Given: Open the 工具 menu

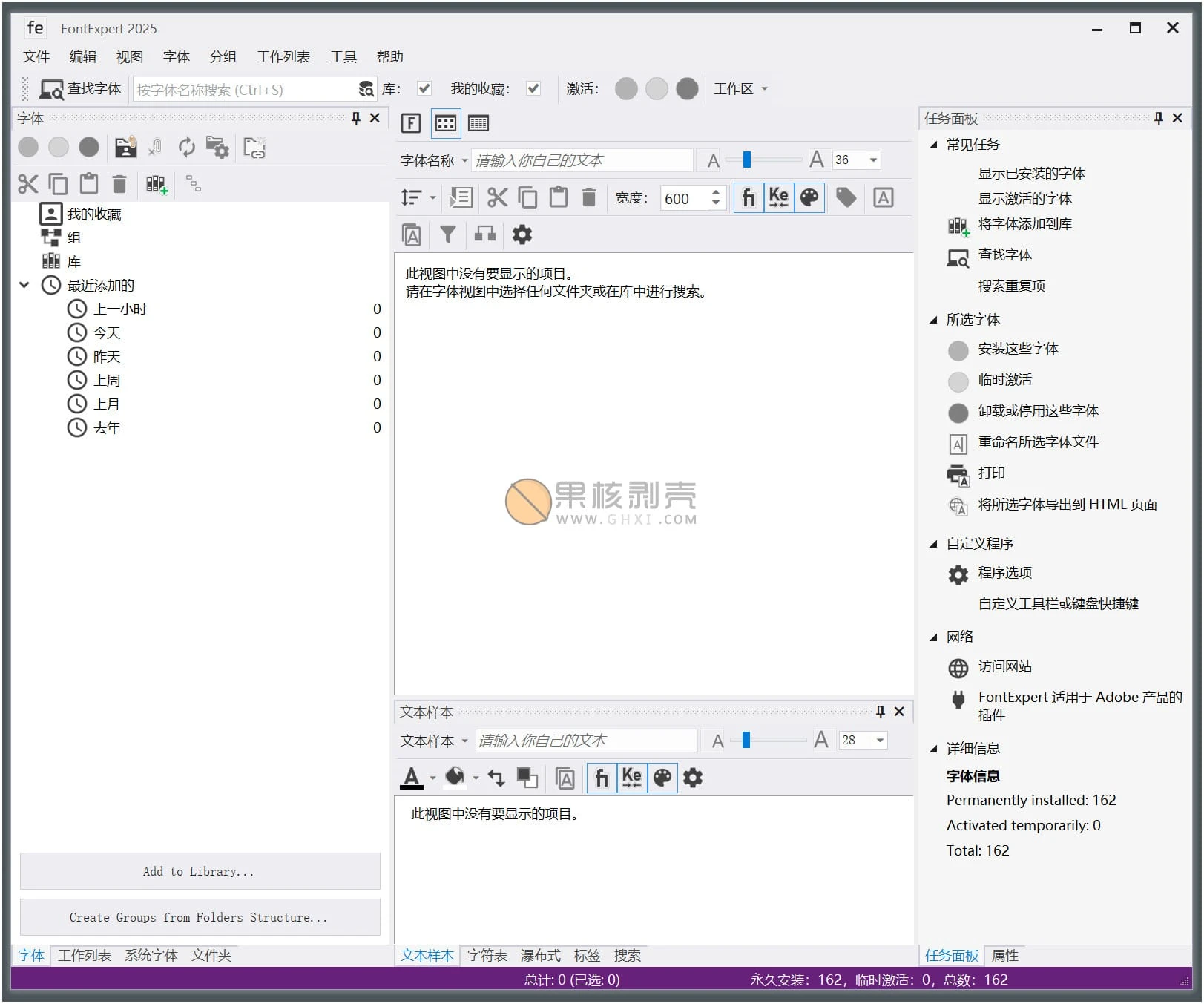Looking at the screenshot, I should click(x=343, y=56).
